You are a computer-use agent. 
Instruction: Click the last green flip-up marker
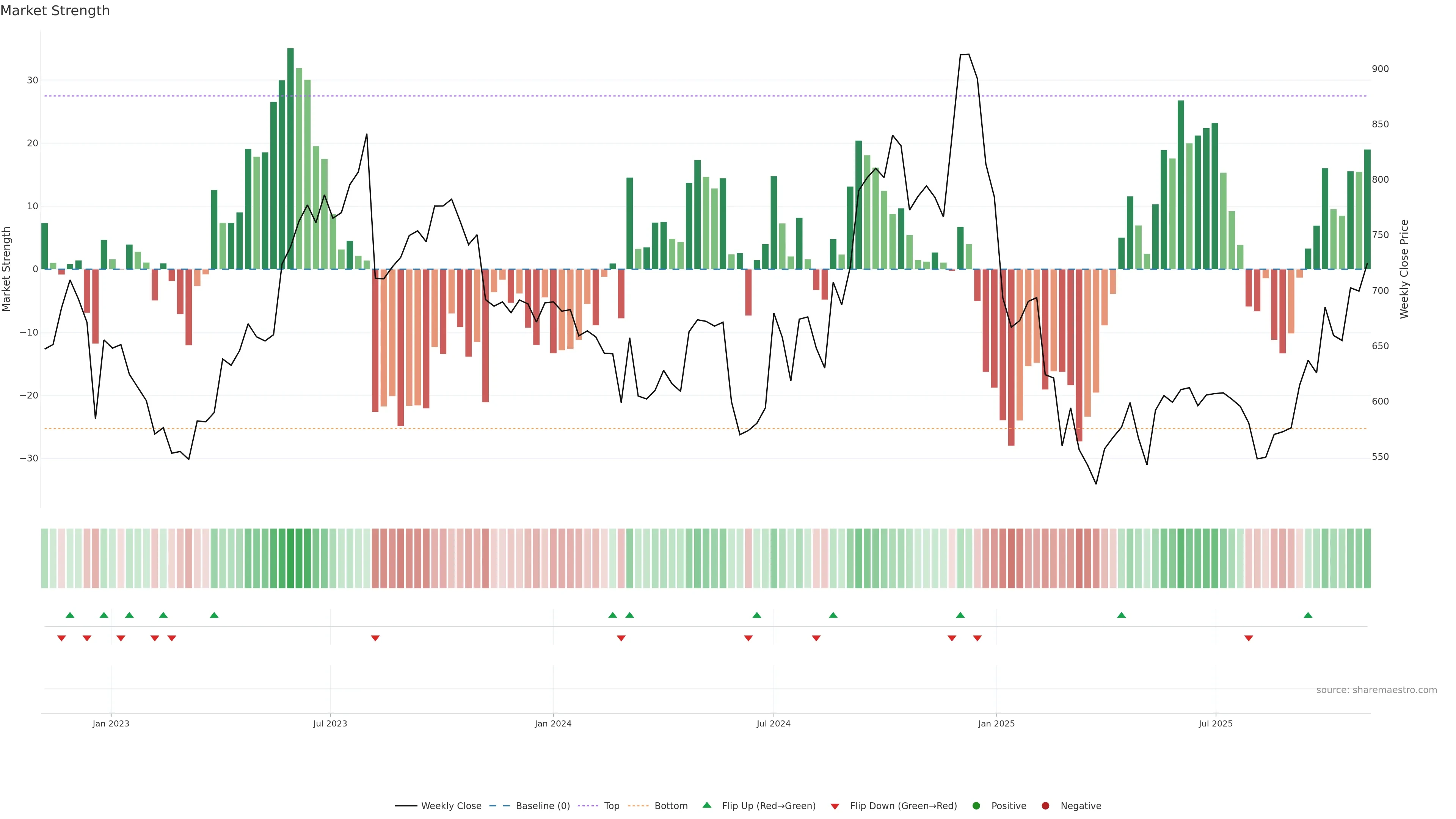point(1308,615)
